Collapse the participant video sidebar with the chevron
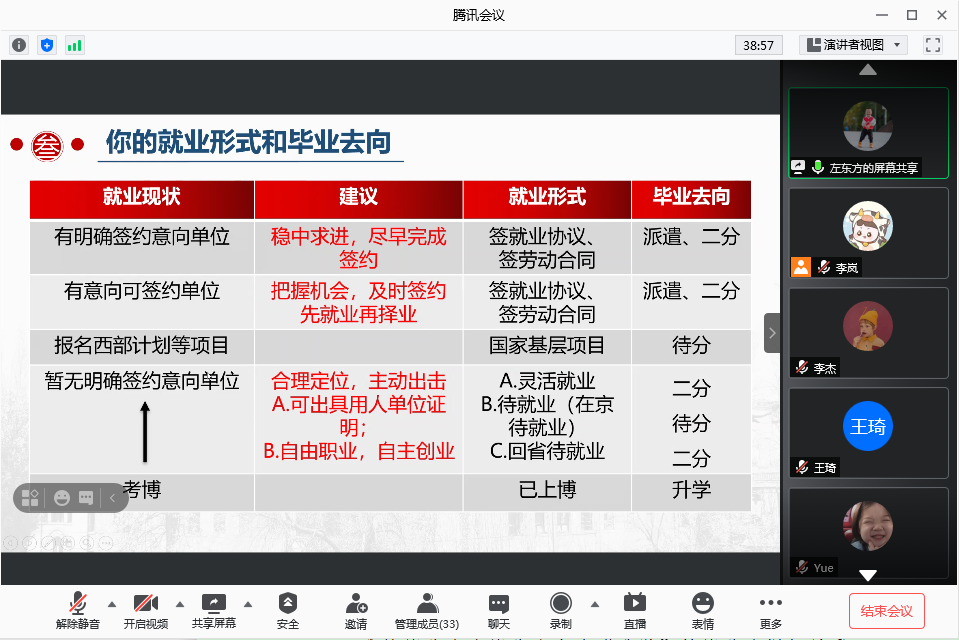The width and height of the screenshot is (959, 640). (x=772, y=333)
